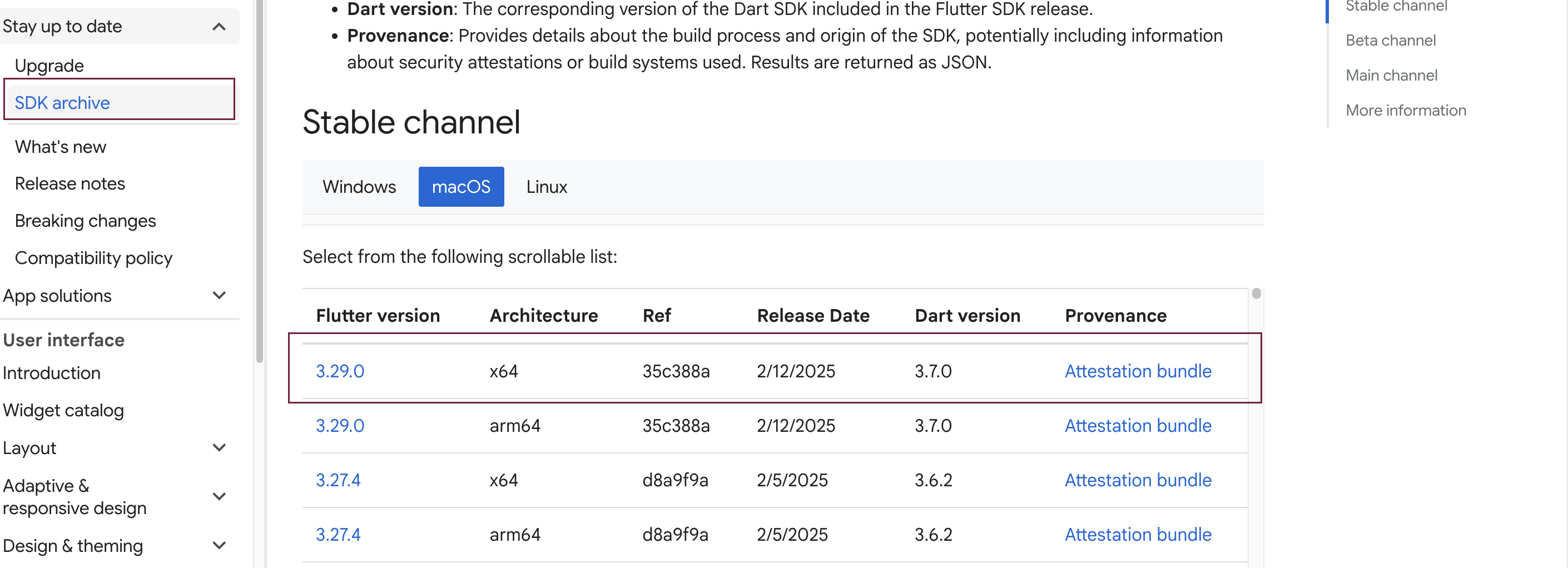
Task: Jump to Stable channel in page contents
Action: click(1396, 6)
